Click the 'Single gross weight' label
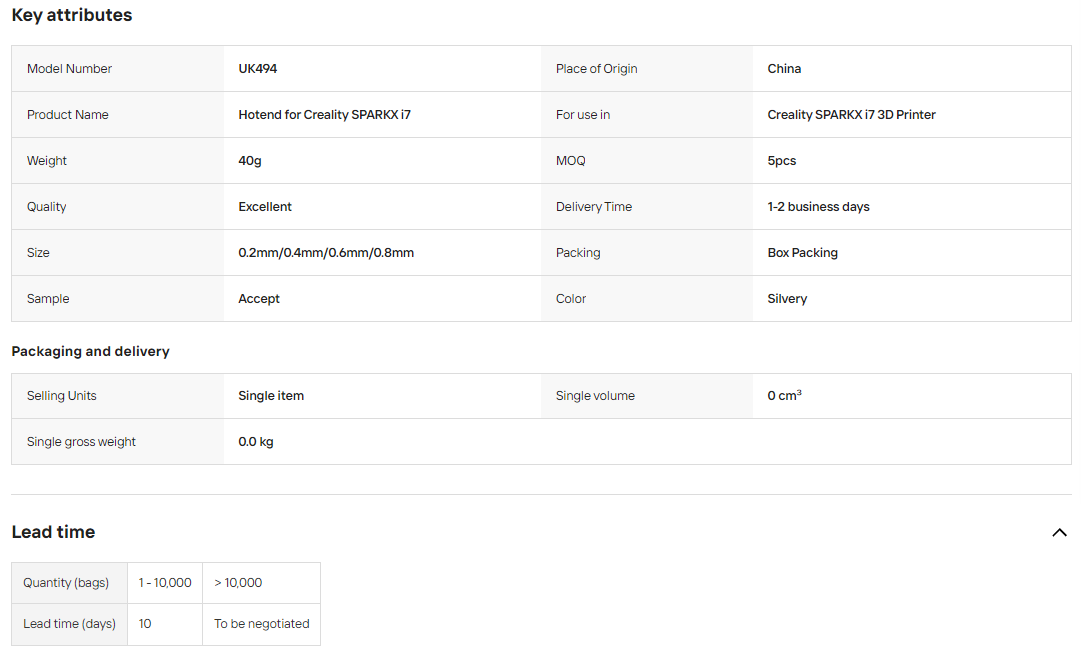 coord(81,441)
